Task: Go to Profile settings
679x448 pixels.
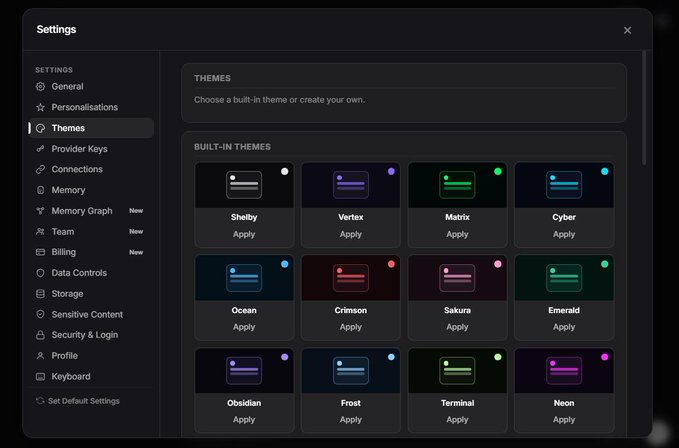Action: pos(91,356)
